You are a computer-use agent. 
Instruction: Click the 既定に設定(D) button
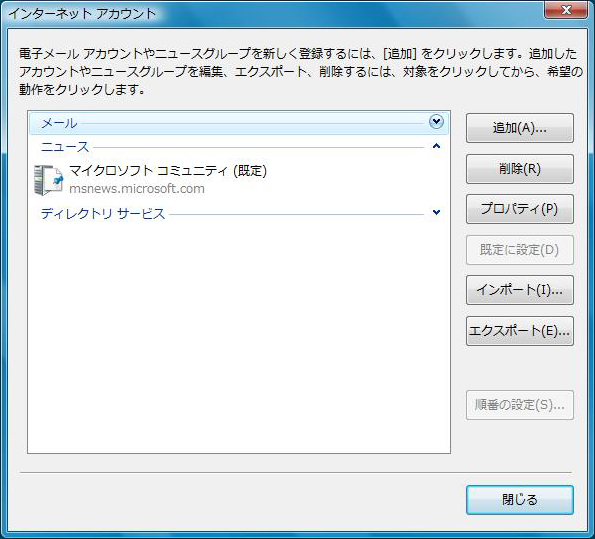pyautogui.click(x=519, y=250)
